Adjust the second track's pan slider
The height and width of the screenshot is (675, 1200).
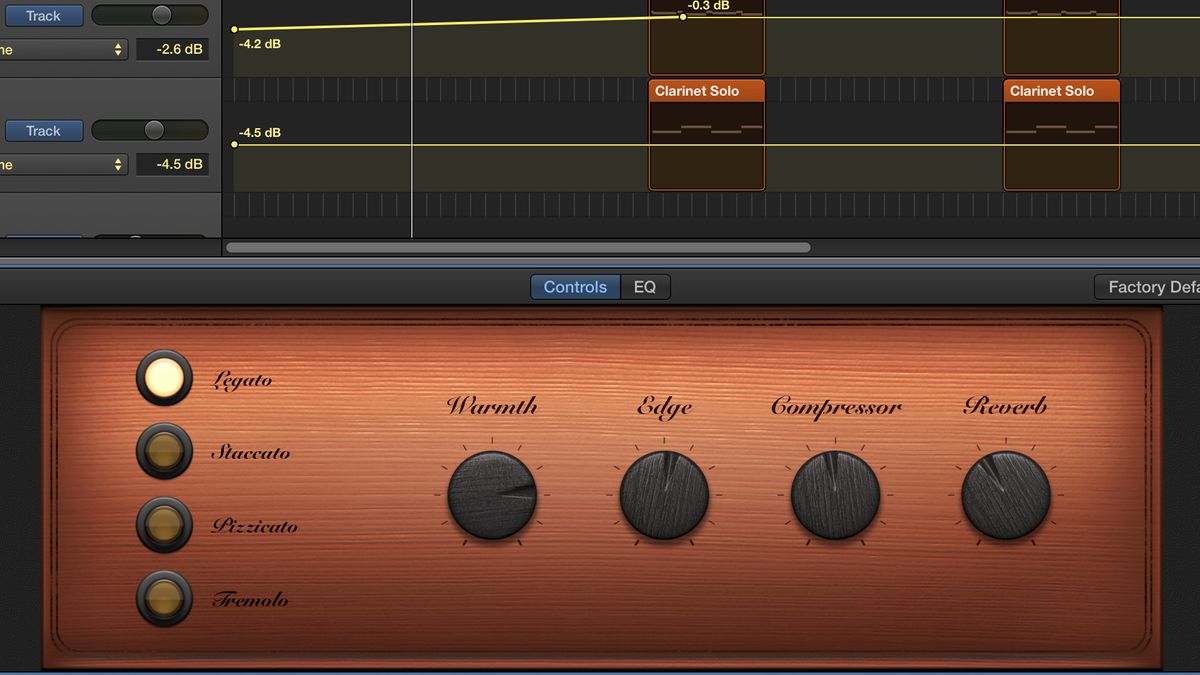point(152,129)
